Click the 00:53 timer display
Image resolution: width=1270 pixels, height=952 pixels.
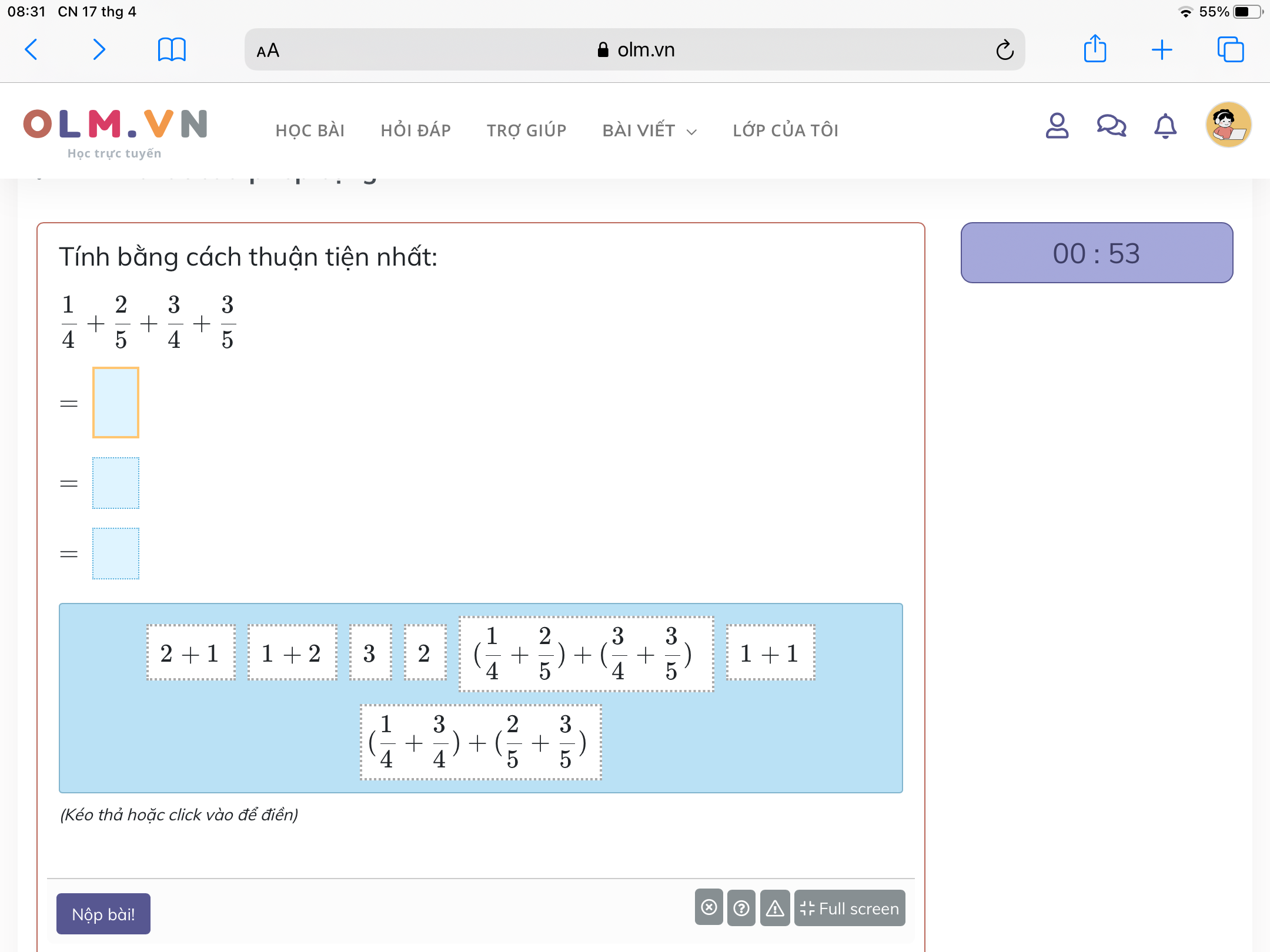(x=1097, y=253)
